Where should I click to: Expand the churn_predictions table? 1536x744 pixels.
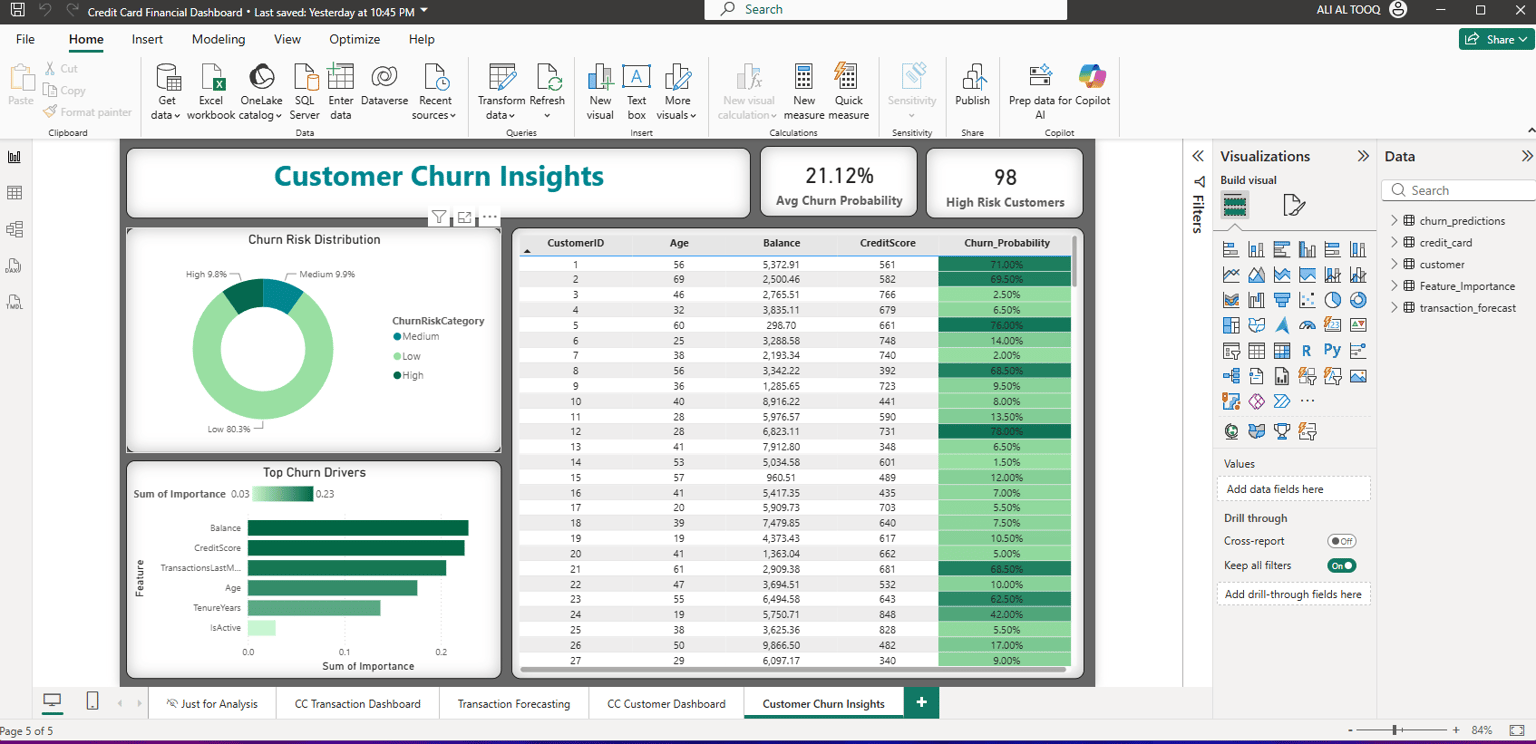tap(1394, 221)
